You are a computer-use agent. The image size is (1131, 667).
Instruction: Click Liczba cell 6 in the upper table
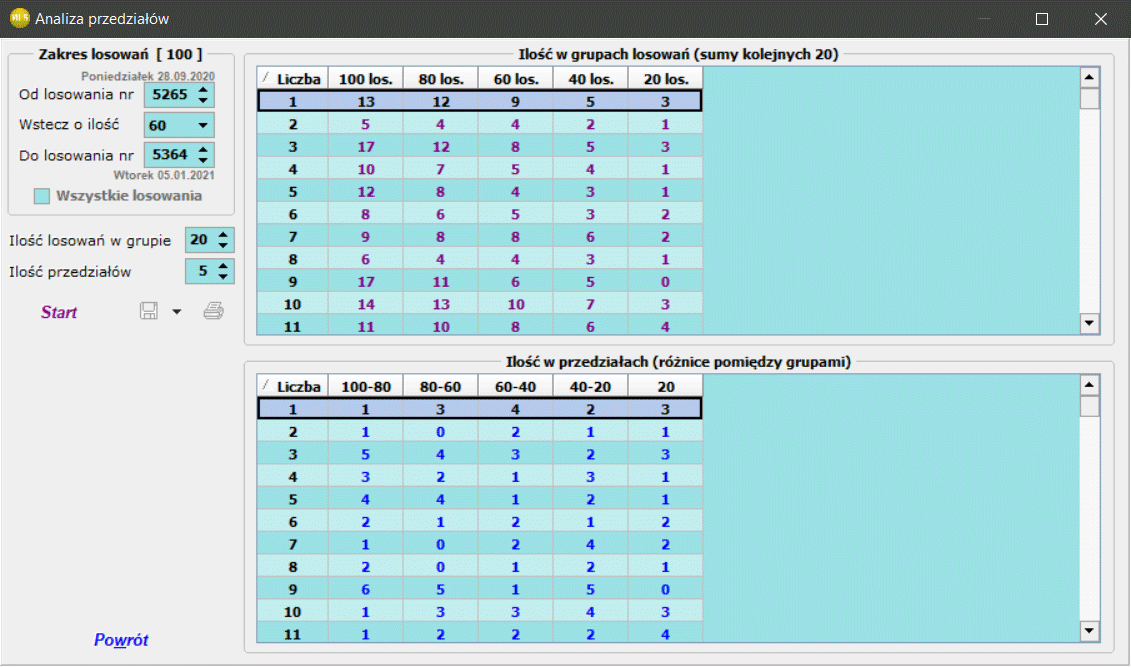point(293,214)
